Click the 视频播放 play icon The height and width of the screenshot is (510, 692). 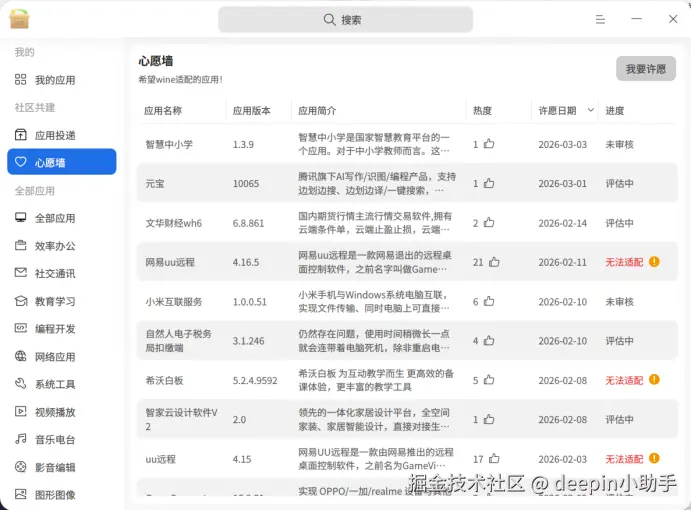[x=21, y=412]
